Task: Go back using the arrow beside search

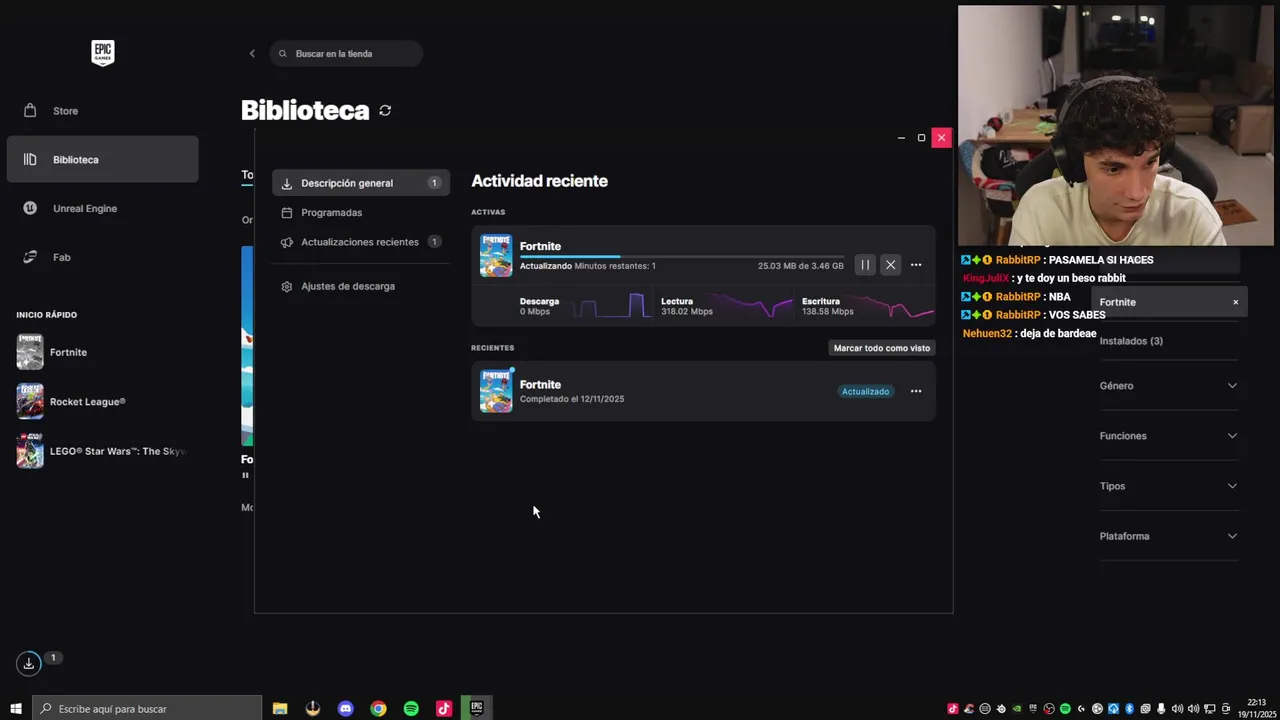Action: click(252, 54)
